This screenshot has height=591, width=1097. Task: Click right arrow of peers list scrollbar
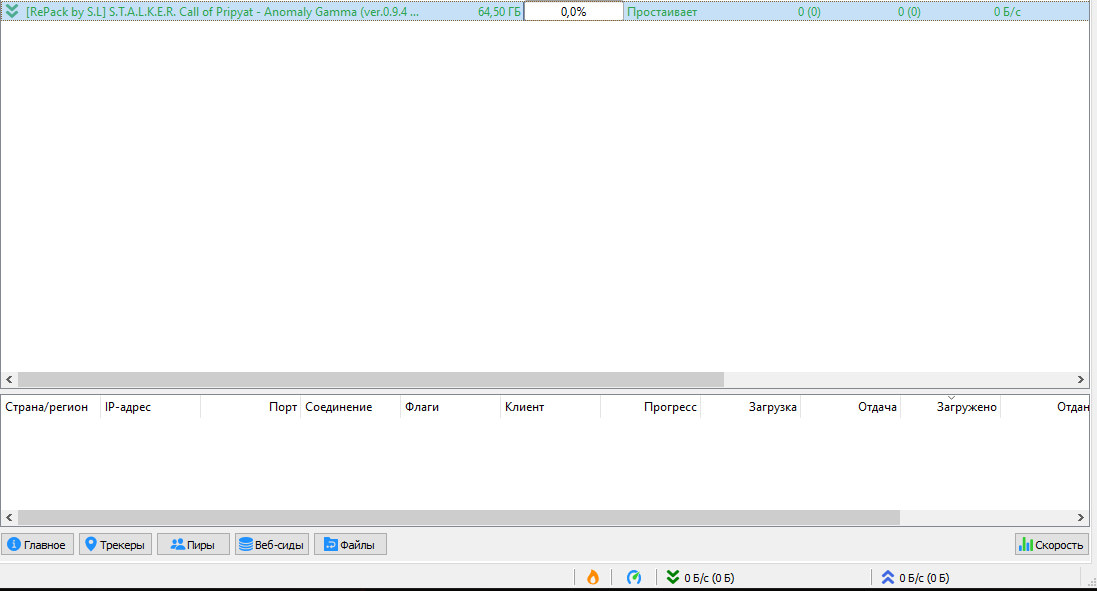coord(1080,518)
